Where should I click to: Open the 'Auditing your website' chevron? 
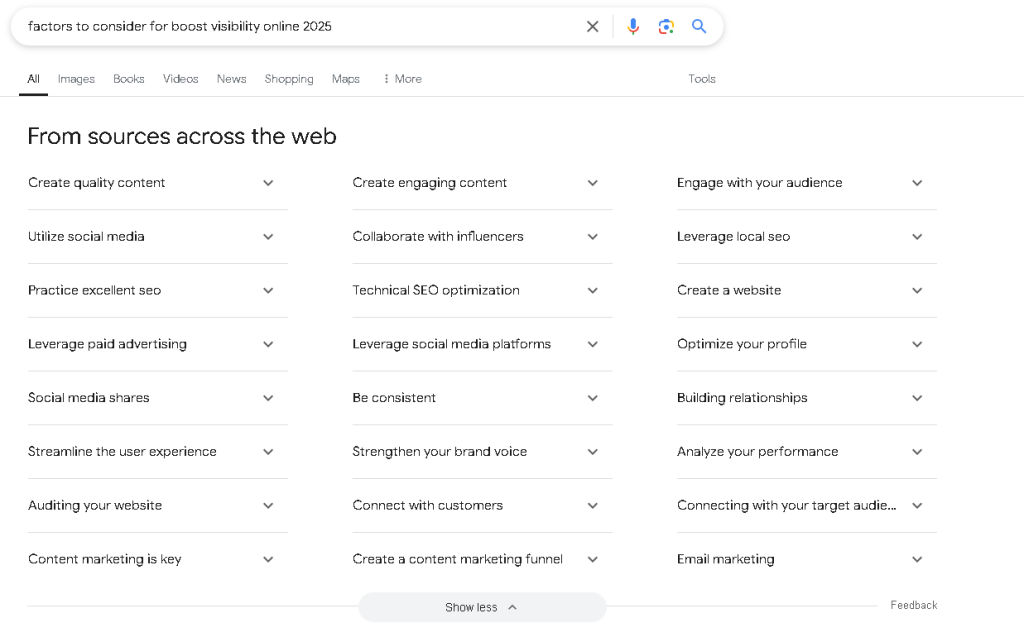click(x=268, y=505)
